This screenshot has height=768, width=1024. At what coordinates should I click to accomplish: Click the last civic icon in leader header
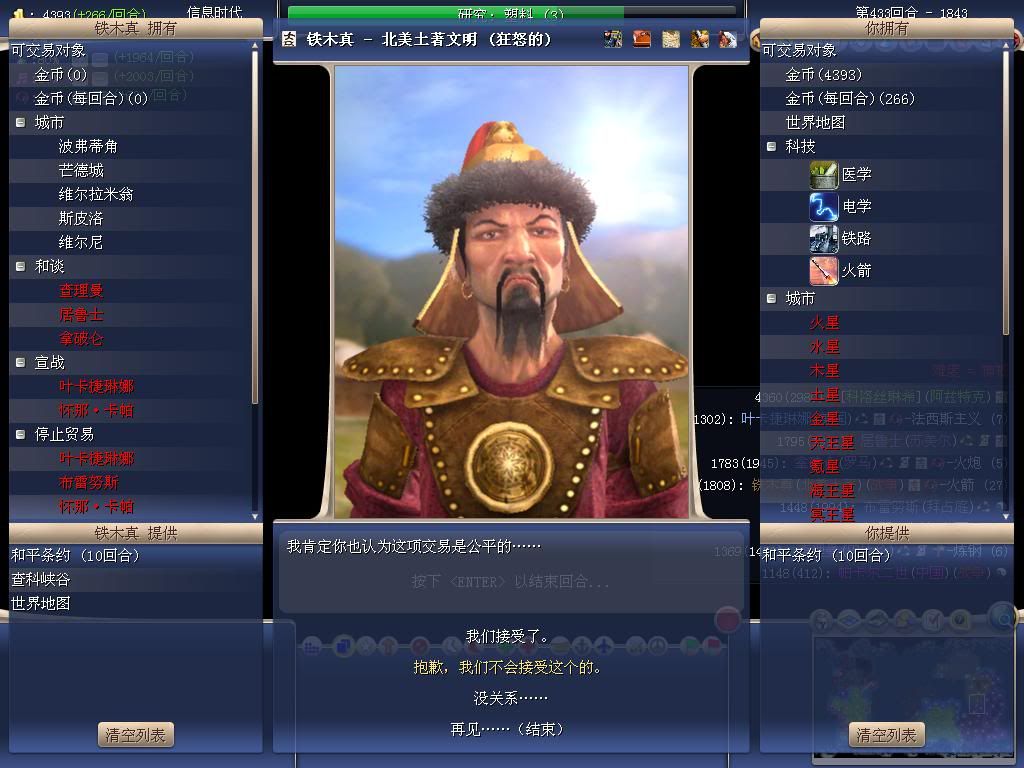pos(728,39)
